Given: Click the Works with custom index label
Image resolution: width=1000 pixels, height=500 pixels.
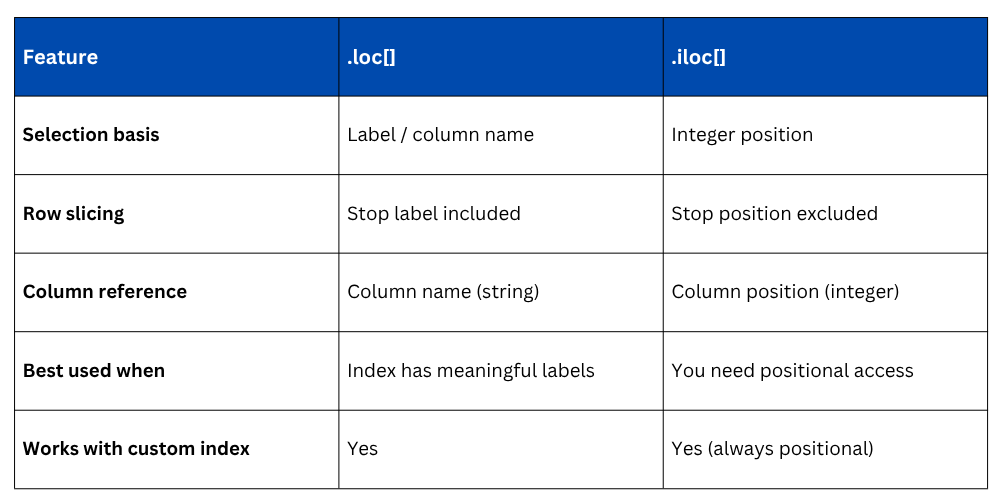Looking at the screenshot, I should (136, 449).
